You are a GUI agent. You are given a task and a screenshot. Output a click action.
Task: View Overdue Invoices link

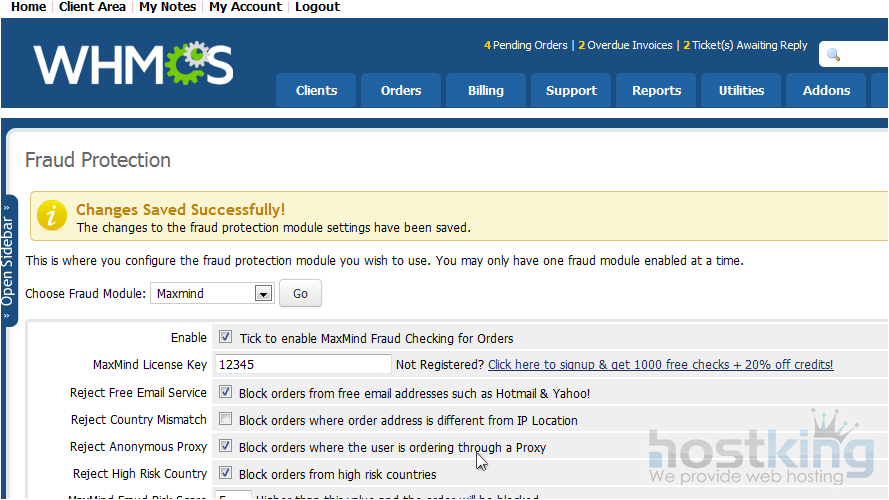point(629,45)
